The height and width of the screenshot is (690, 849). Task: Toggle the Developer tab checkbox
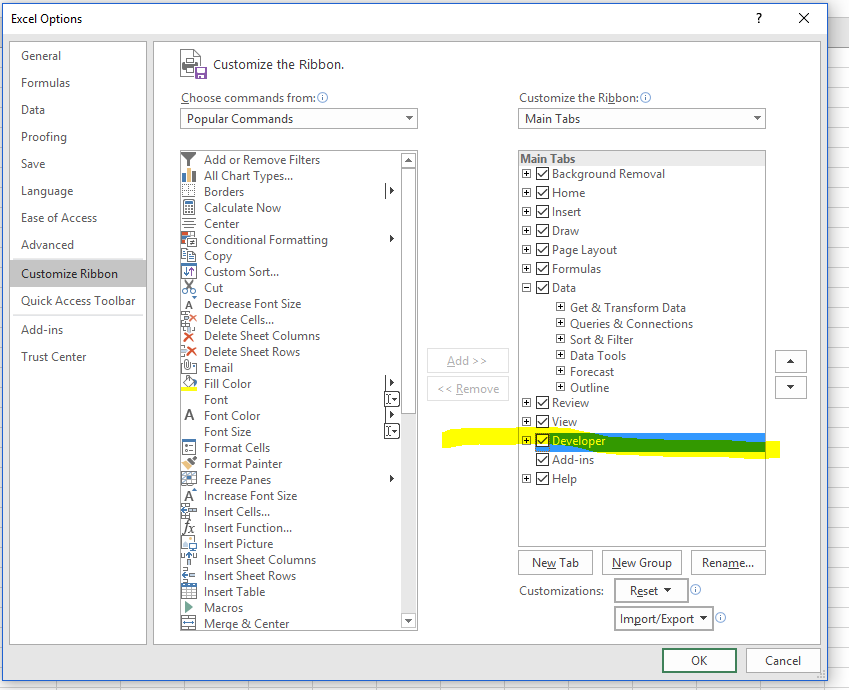543,440
